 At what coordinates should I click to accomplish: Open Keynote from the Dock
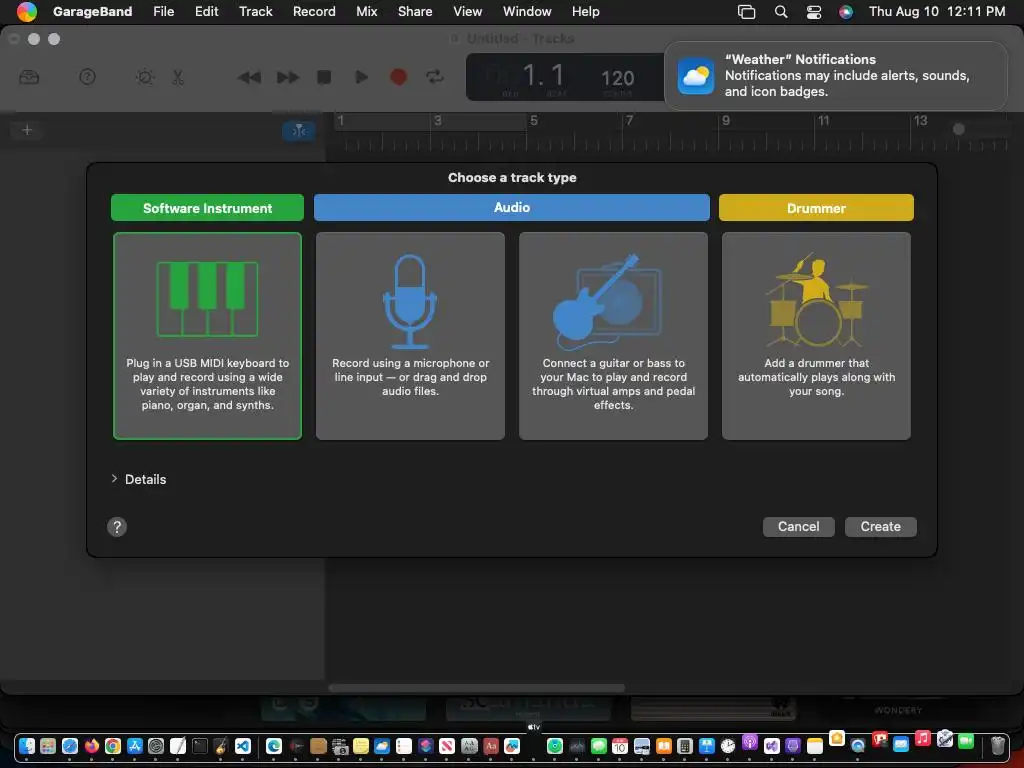(x=707, y=746)
